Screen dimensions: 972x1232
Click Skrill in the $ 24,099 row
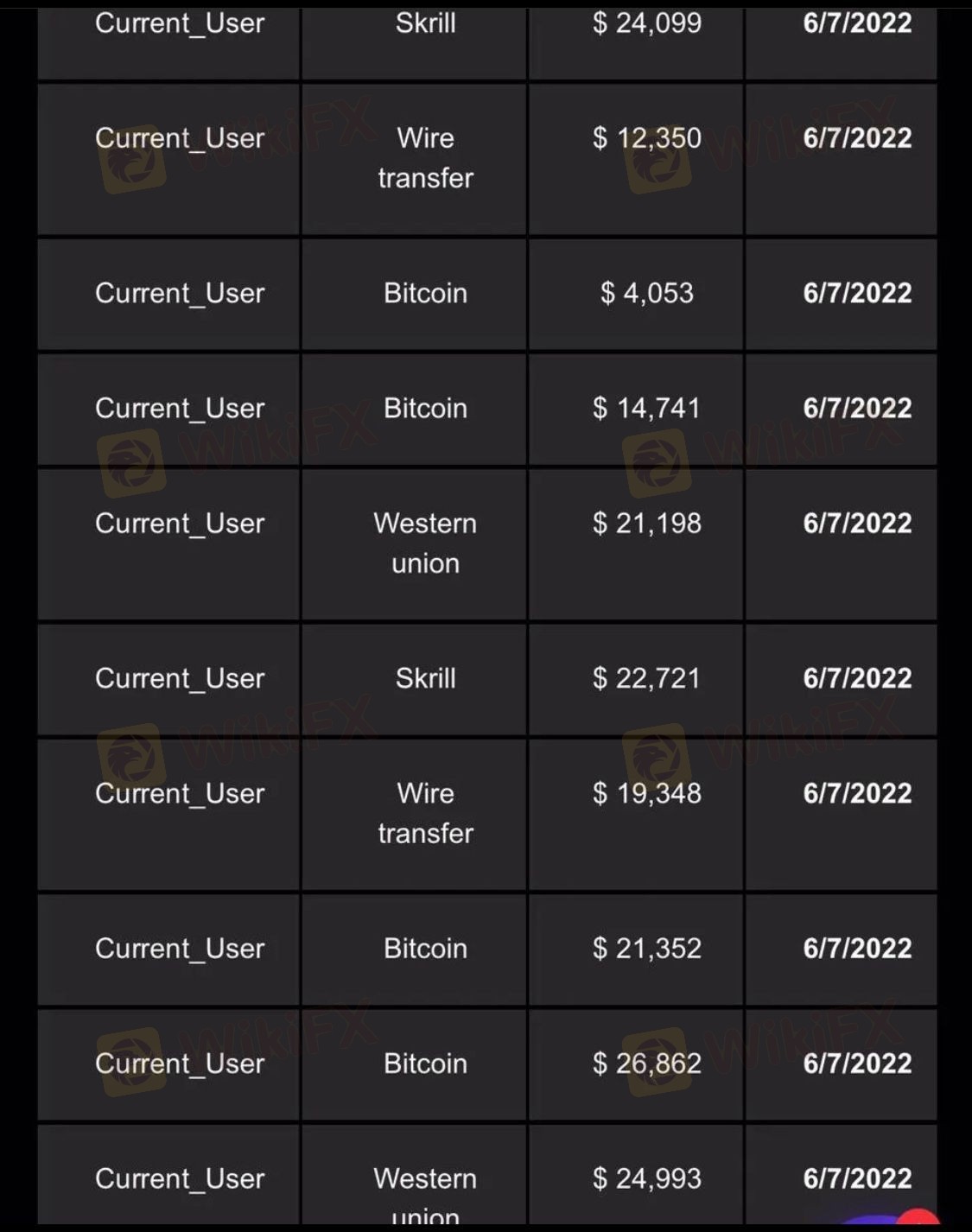[x=425, y=23]
